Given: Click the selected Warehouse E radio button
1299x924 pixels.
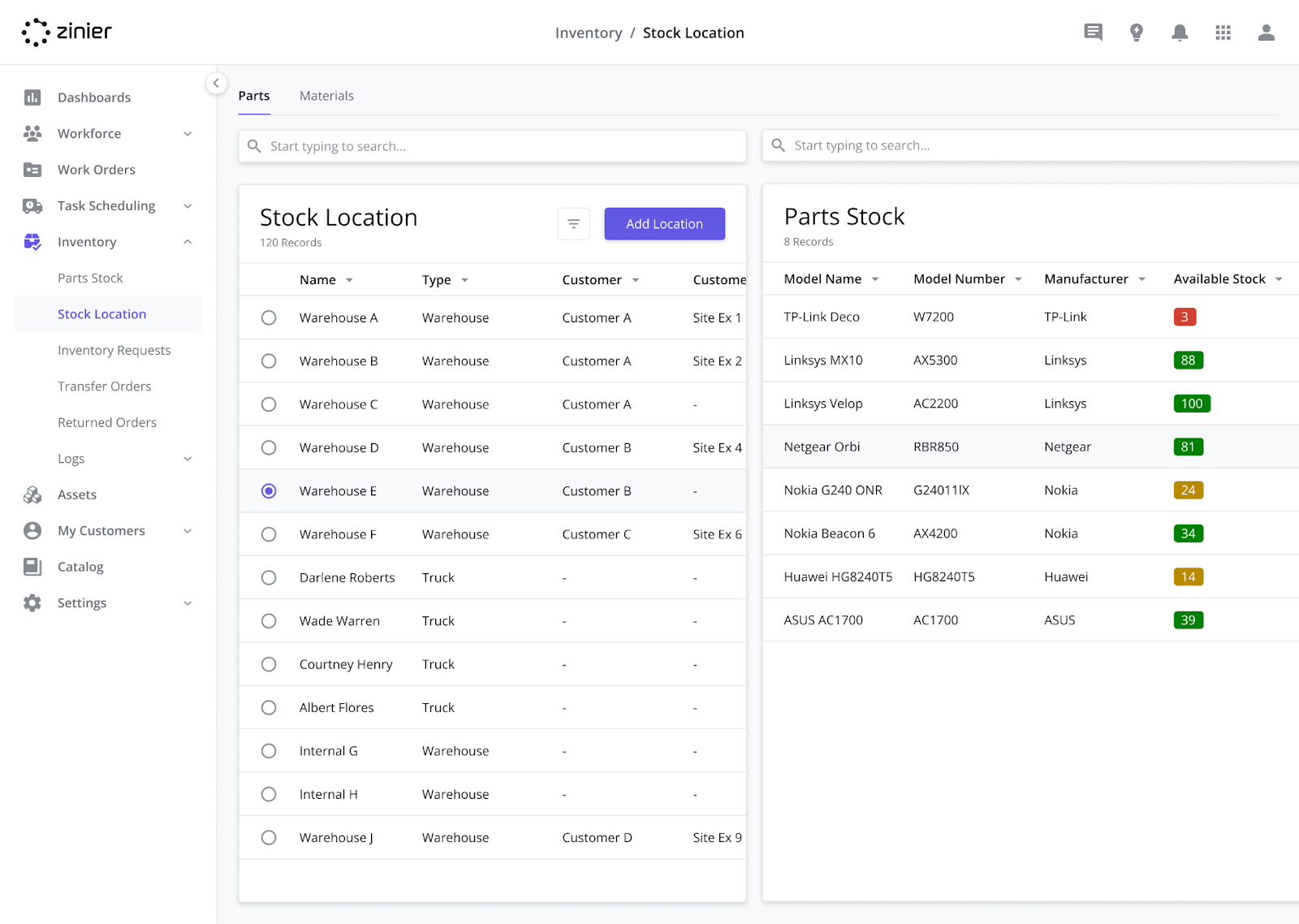Looking at the screenshot, I should 269,491.
